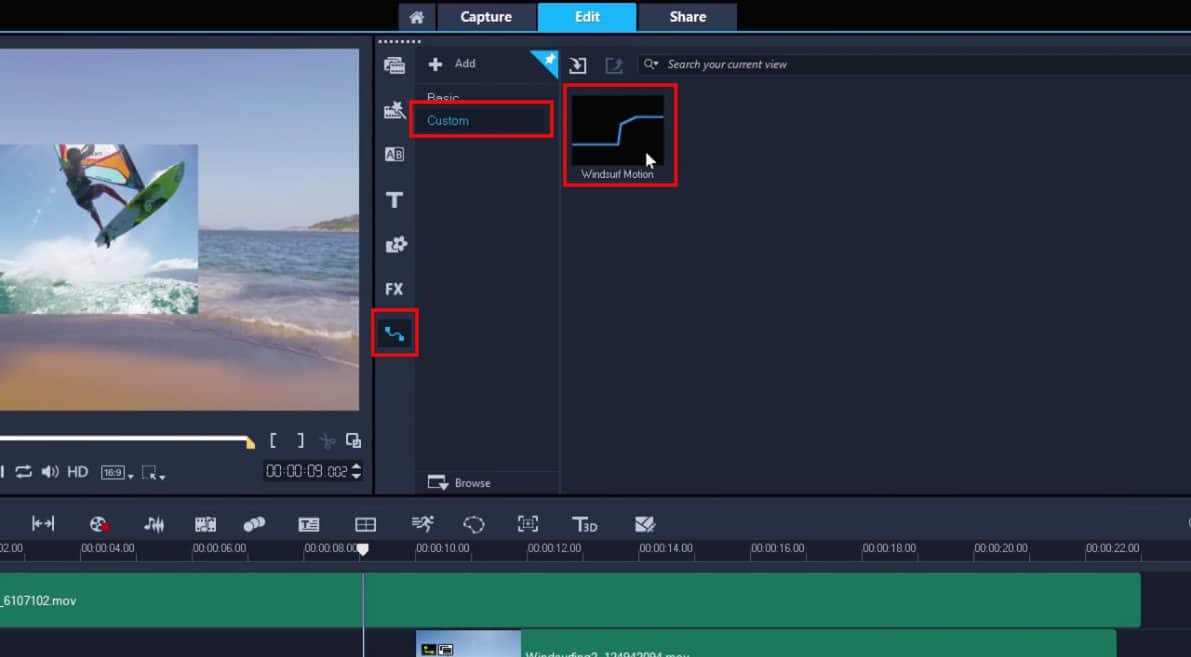The width and height of the screenshot is (1191, 657).
Task: Click the 00:00:06.00 ruler mark
Action: click(x=220, y=548)
